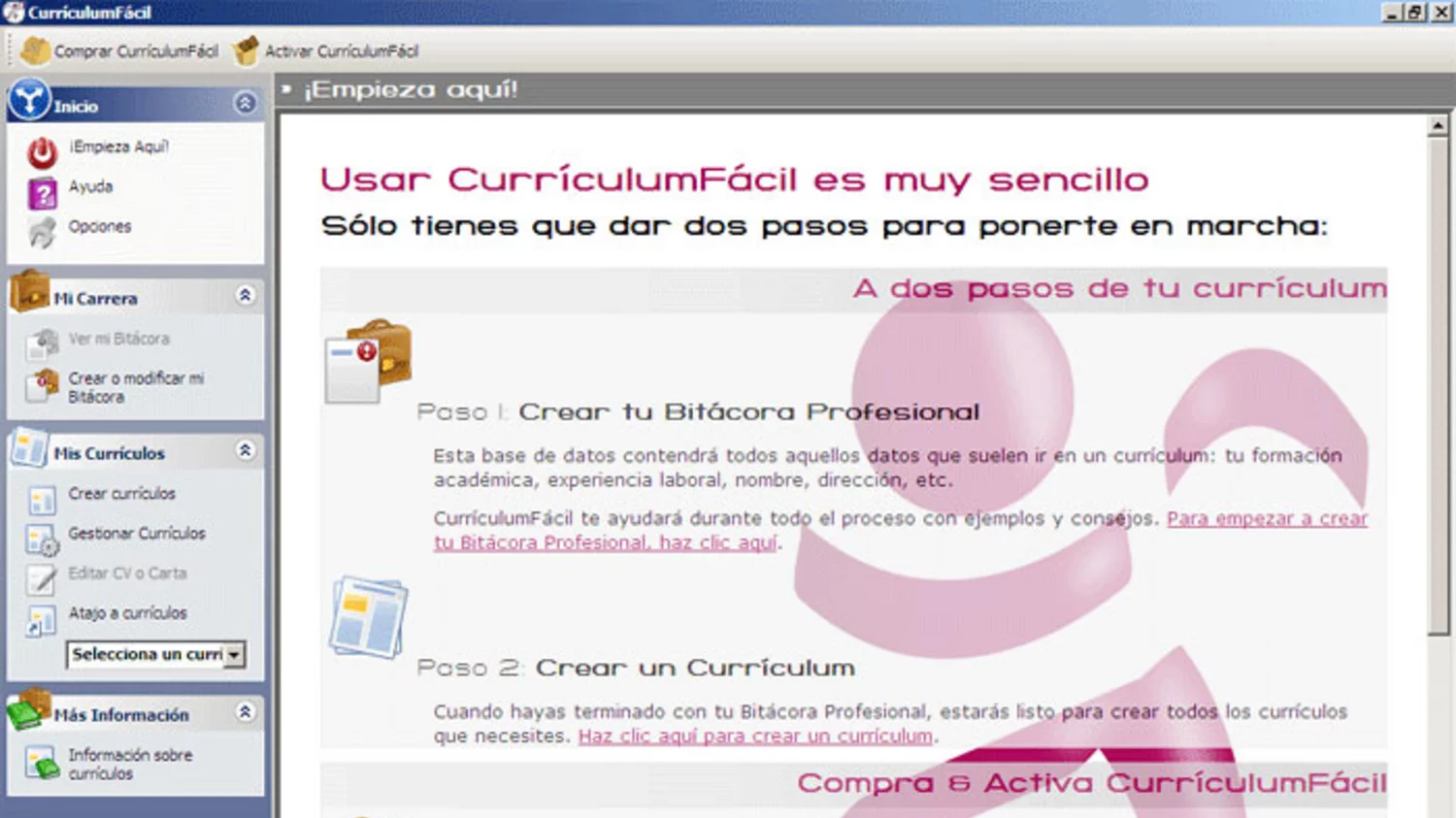Image resolution: width=1456 pixels, height=818 pixels.
Task: Click the Paso 2 blue document icon
Action: [369, 617]
